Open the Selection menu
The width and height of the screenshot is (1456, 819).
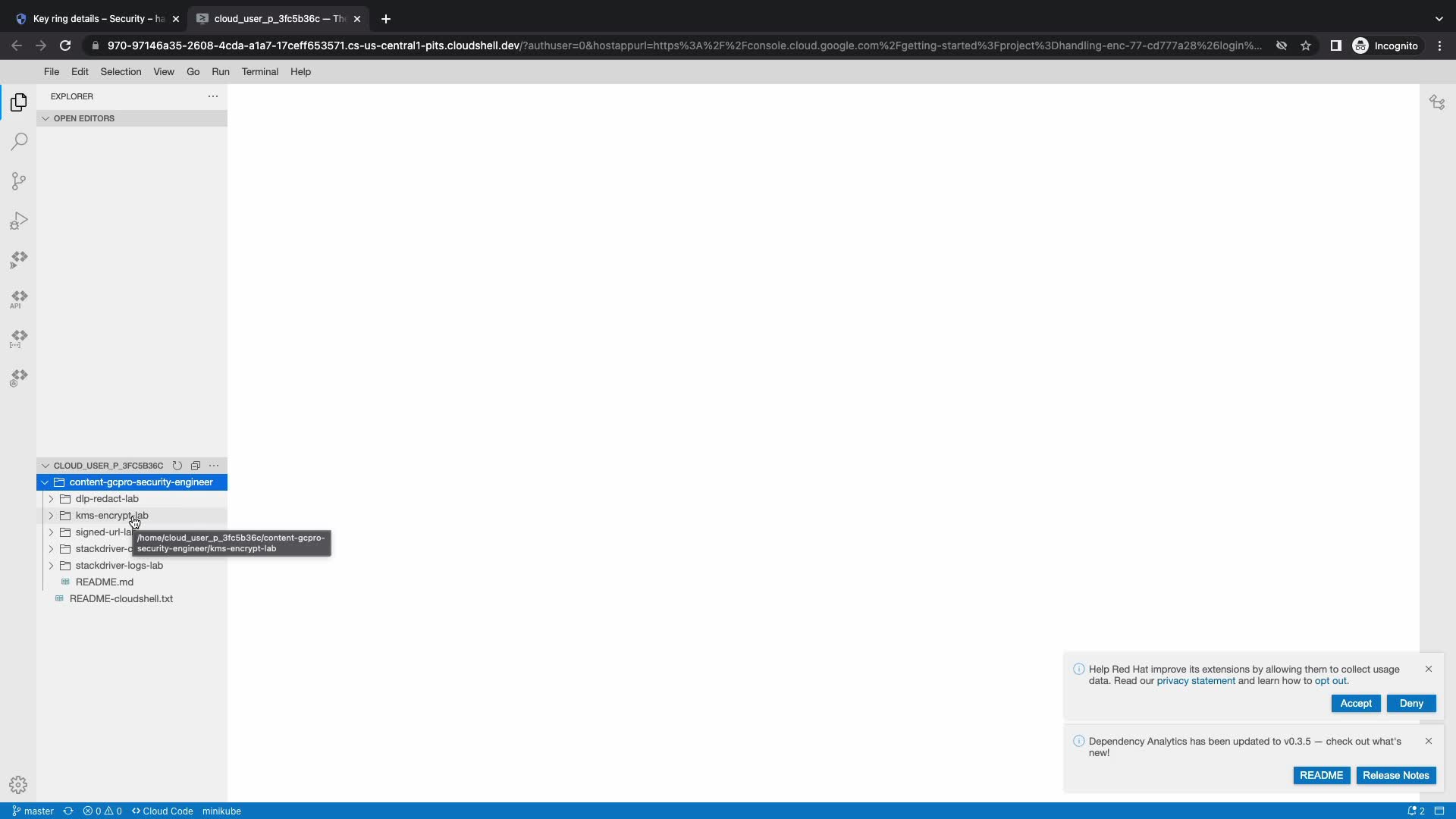(x=121, y=71)
